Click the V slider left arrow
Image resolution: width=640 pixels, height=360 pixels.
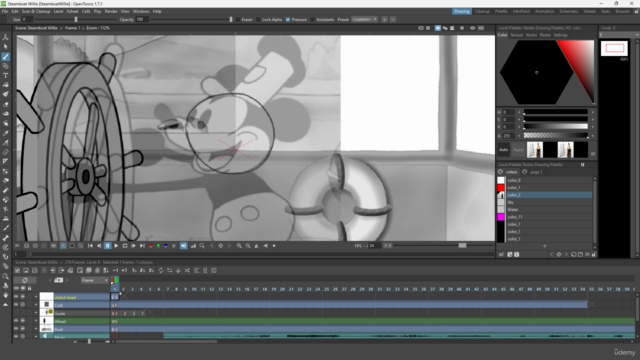519,127
